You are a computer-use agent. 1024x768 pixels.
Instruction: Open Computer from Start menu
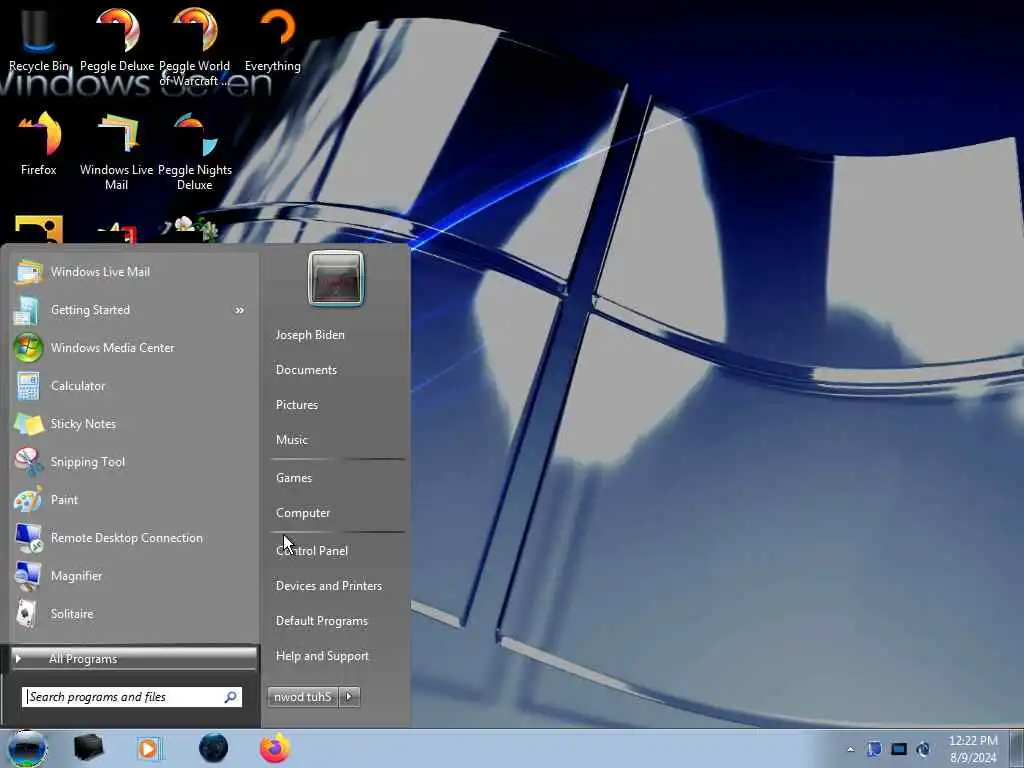pyautogui.click(x=303, y=513)
